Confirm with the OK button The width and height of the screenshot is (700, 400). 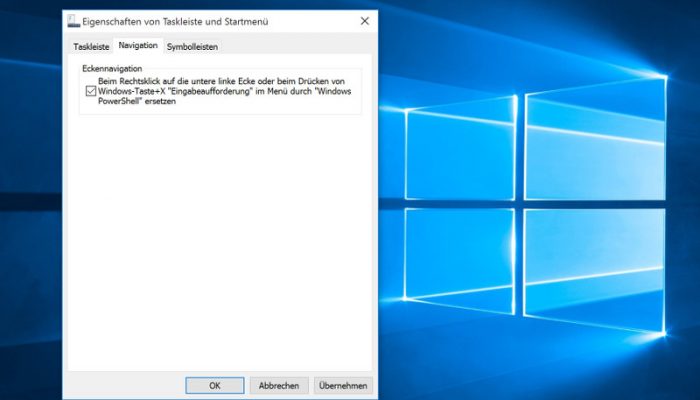tap(215, 385)
